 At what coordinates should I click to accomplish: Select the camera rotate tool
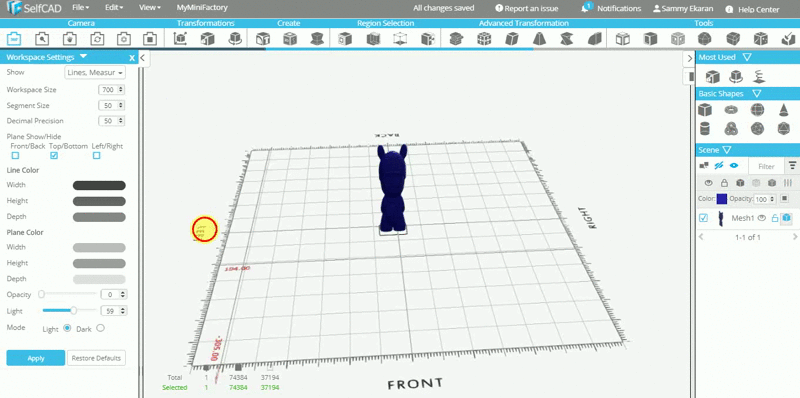[x=97, y=38]
